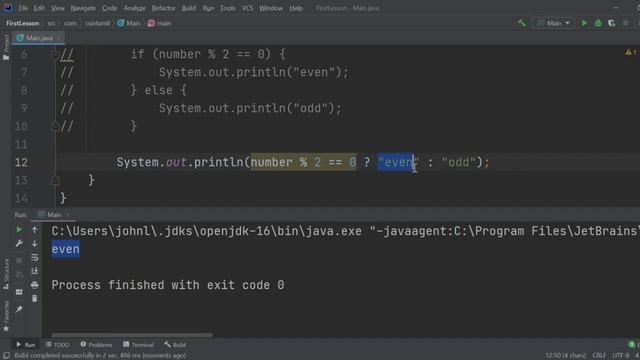This screenshot has height=360, width=640.
Task: Click the restore layout icon in Run panel
Action: pyautogui.click(x=19, y=292)
